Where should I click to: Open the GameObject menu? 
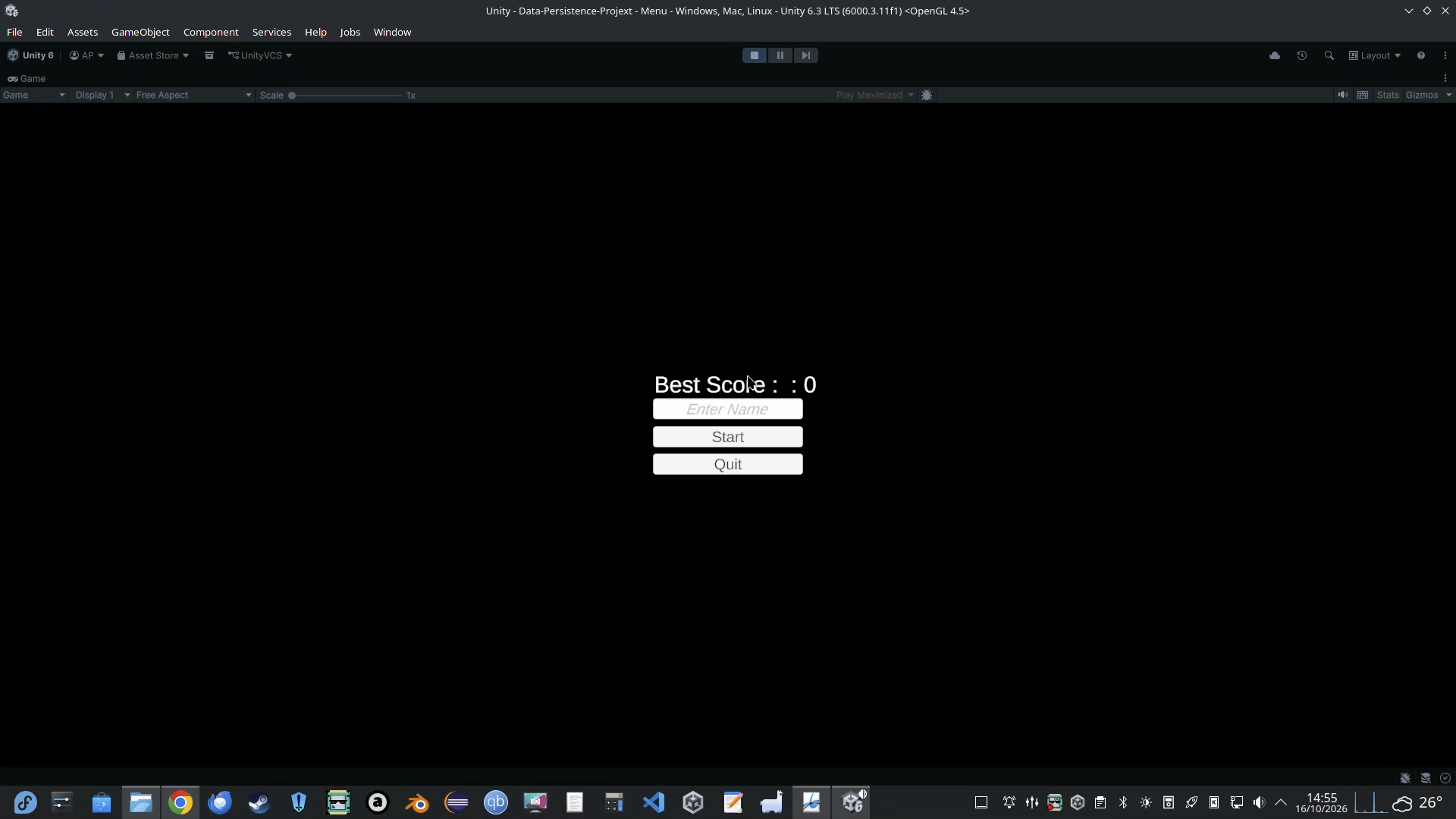pos(140,32)
